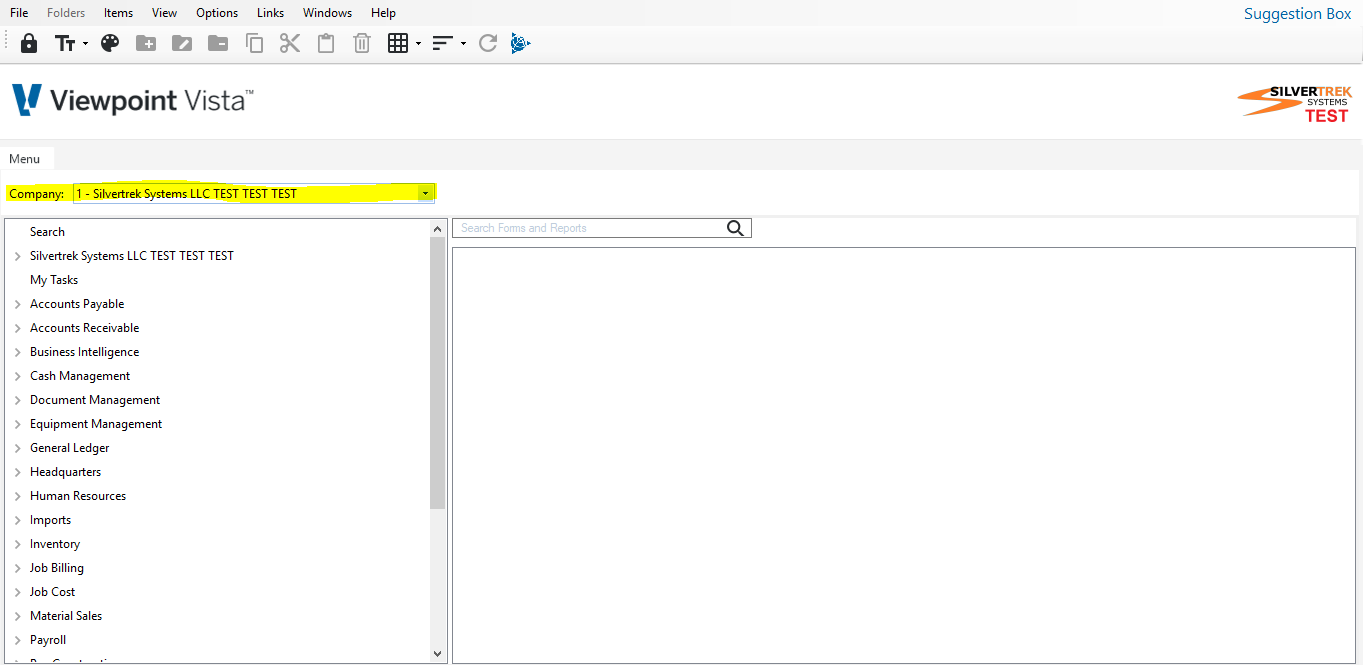The image size is (1363, 665).
Task: Expand the Payroll node
Action: pyautogui.click(x=18, y=640)
